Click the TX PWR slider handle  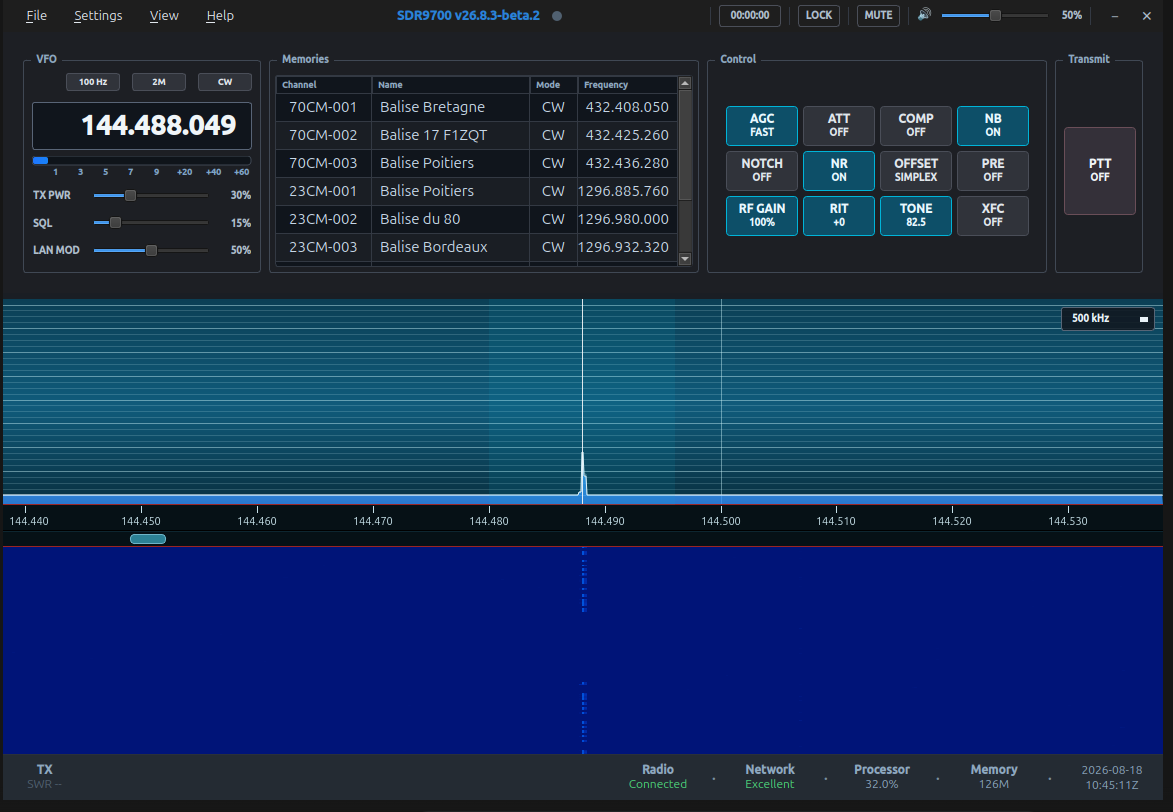click(x=130, y=195)
